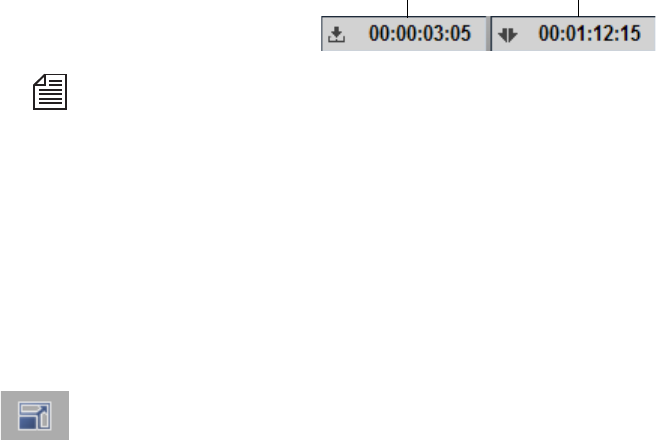Click the minutes digits 01 in second timecode
656x440 pixels.
click(x=576, y=33)
